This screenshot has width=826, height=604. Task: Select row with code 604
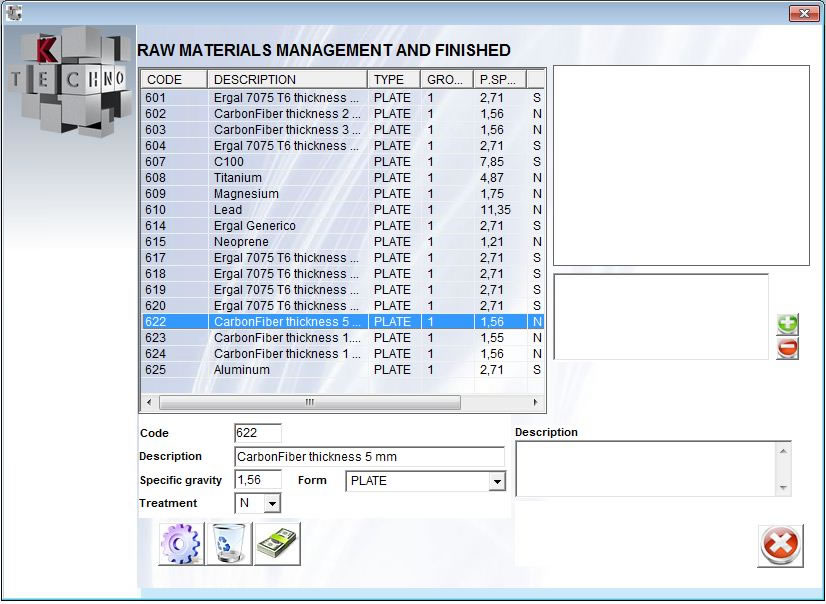click(343, 146)
